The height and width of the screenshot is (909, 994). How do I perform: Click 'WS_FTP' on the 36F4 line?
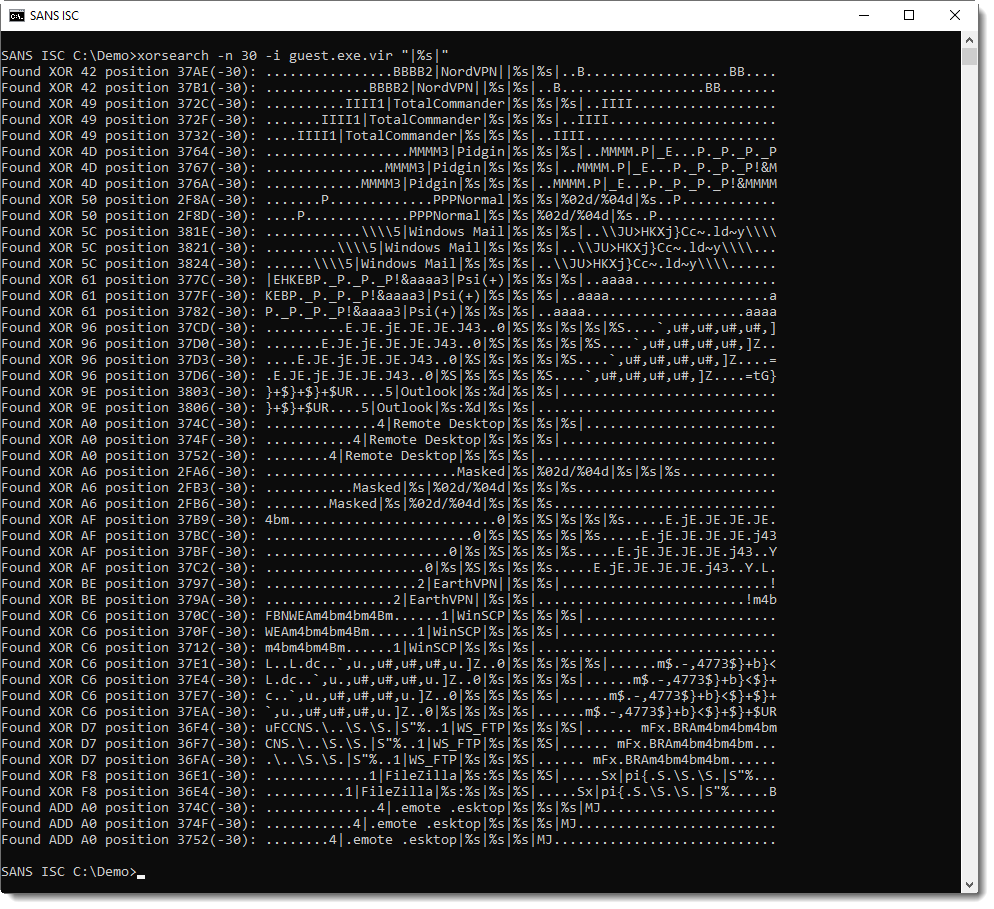pyautogui.click(x=481, y=728)
